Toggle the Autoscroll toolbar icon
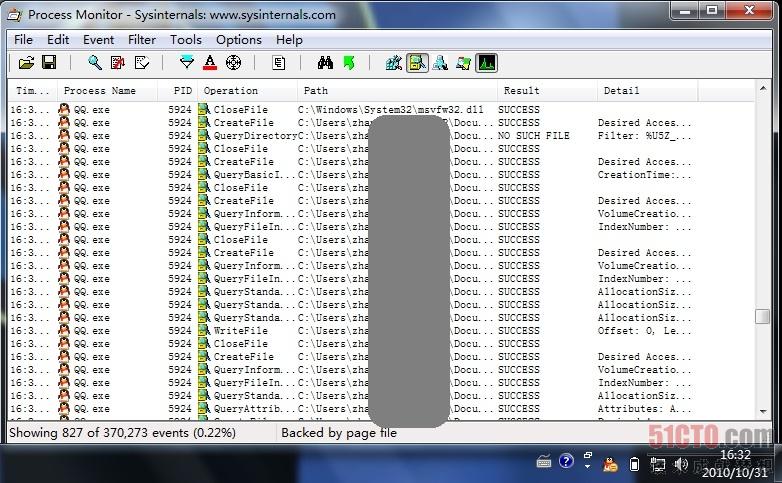Viewport: 782px width, 483px height. tap(118, 63)
